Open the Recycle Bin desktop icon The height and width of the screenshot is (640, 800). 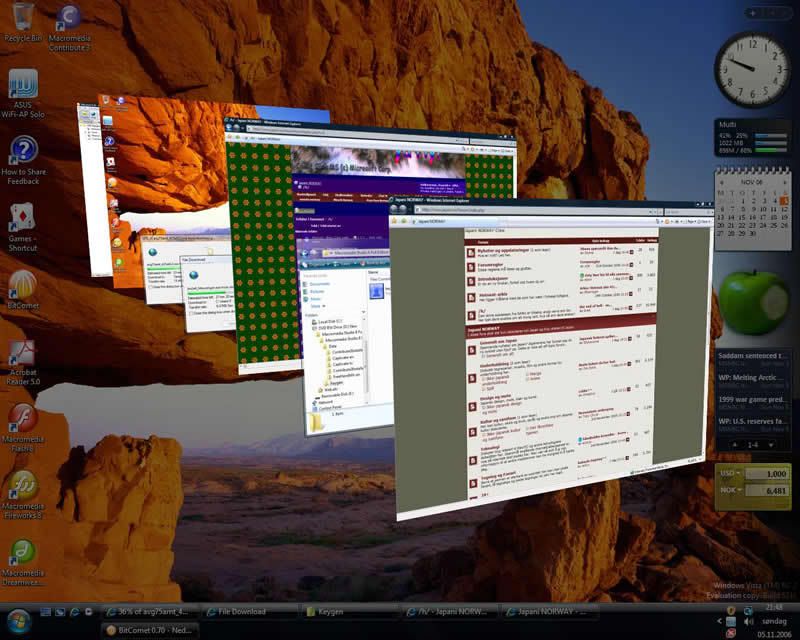22,21
